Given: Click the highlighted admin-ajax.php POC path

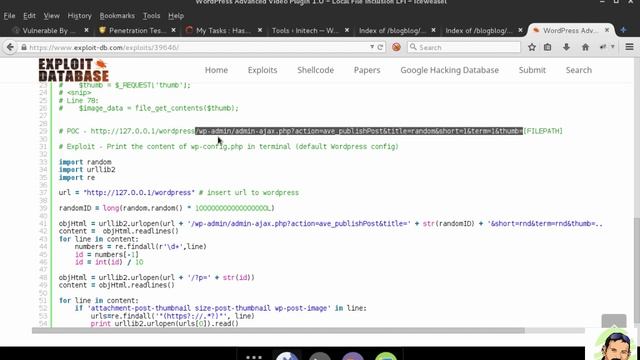Looking at the screenshot, I should [359, 131].
